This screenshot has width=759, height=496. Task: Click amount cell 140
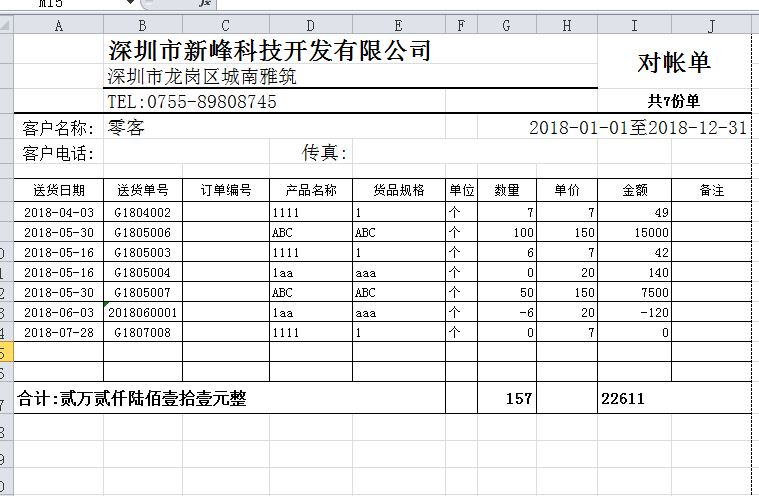tap(635, 272)
